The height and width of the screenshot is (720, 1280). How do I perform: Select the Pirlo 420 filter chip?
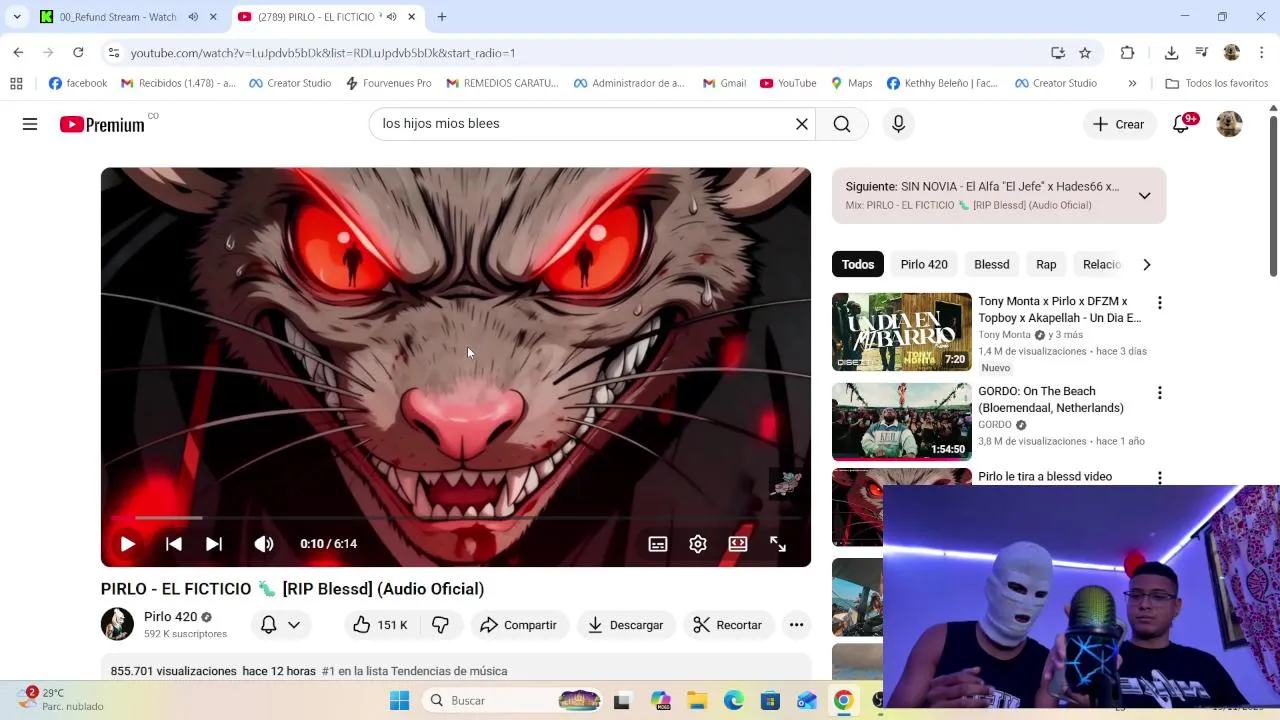(x=924, y=265)
